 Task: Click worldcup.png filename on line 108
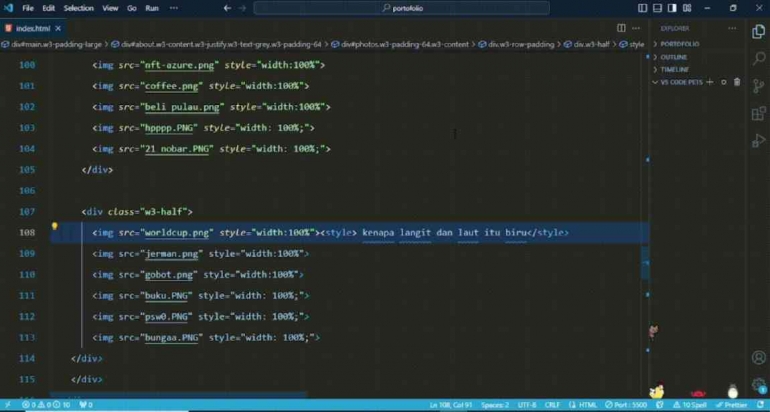click(177, 232)
